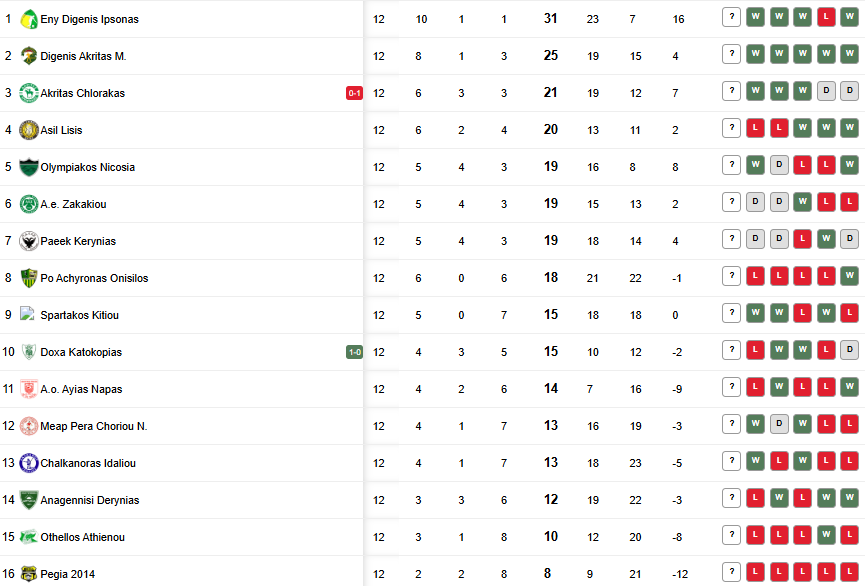Open the Meap Pera Choriou N. team link
865x586 pixels.
(94, 426)
